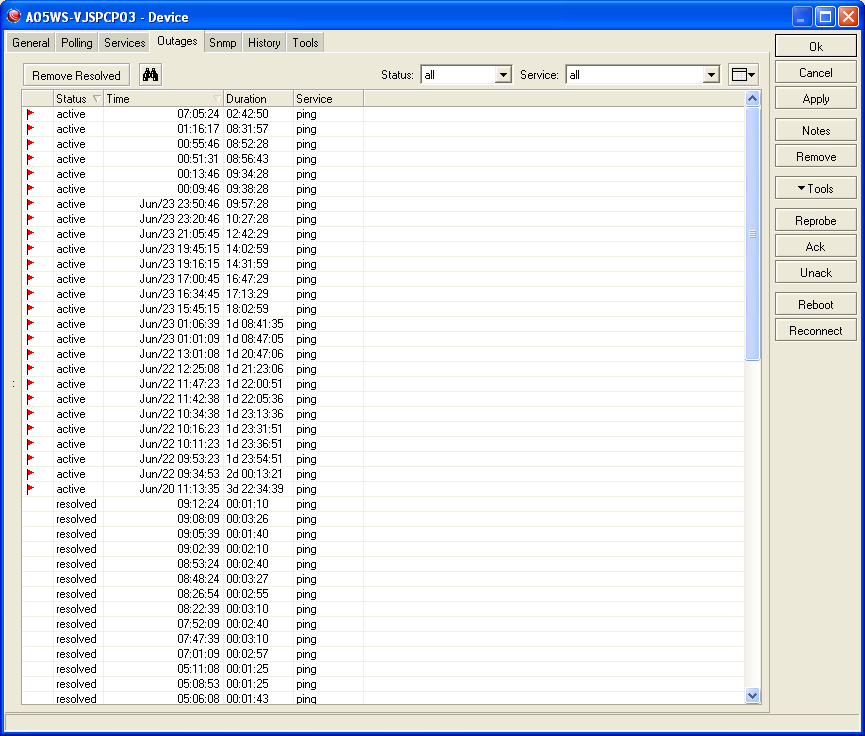Open the Snmp tab

pyautogui.click(x=223, y=42)
